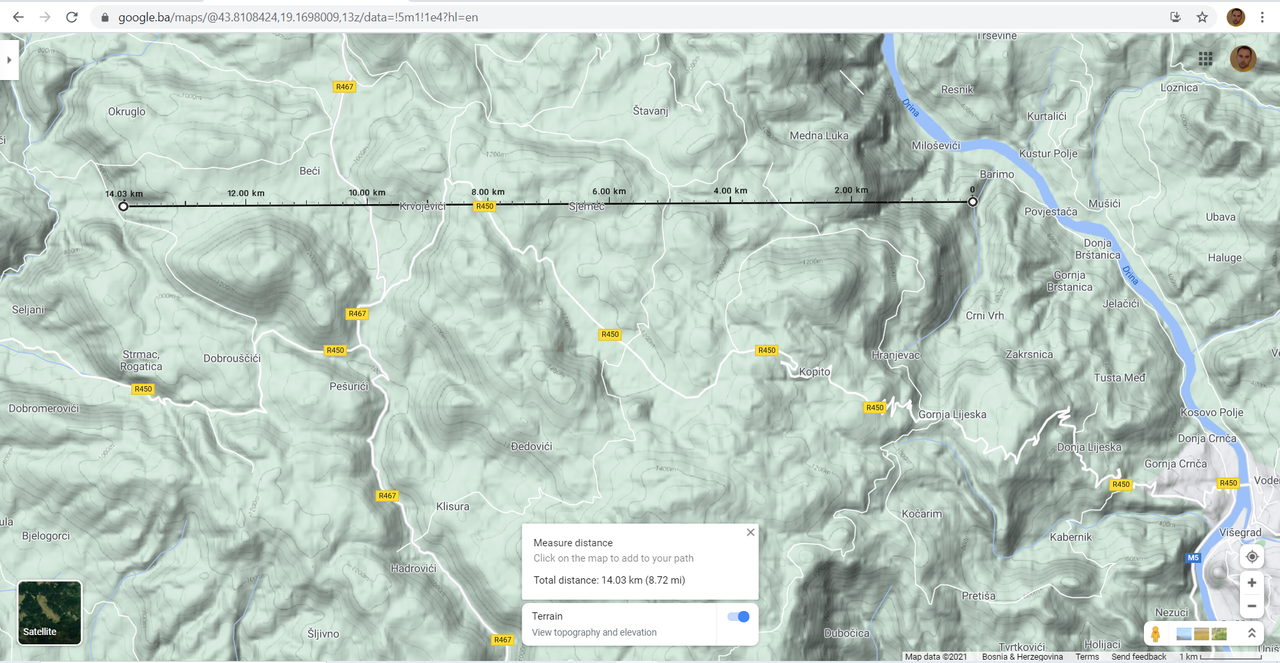The height and width of the screenshot is (663, 1280).
Task: Select the Street View pegman
Action: [1156, 634]
